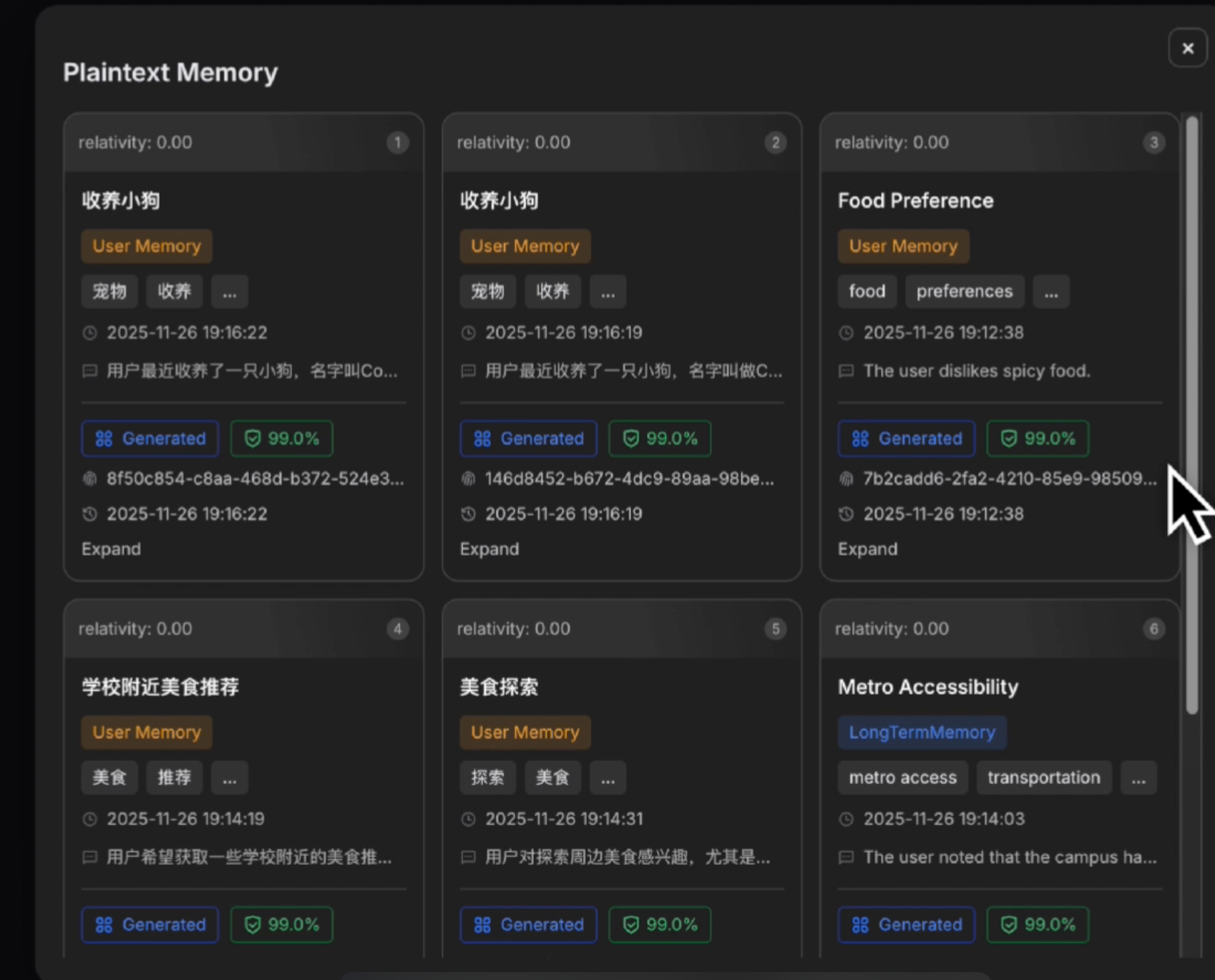Expand the Food Preference memory card
Viewport: 1215px width, 980px height.
[867, 549]
